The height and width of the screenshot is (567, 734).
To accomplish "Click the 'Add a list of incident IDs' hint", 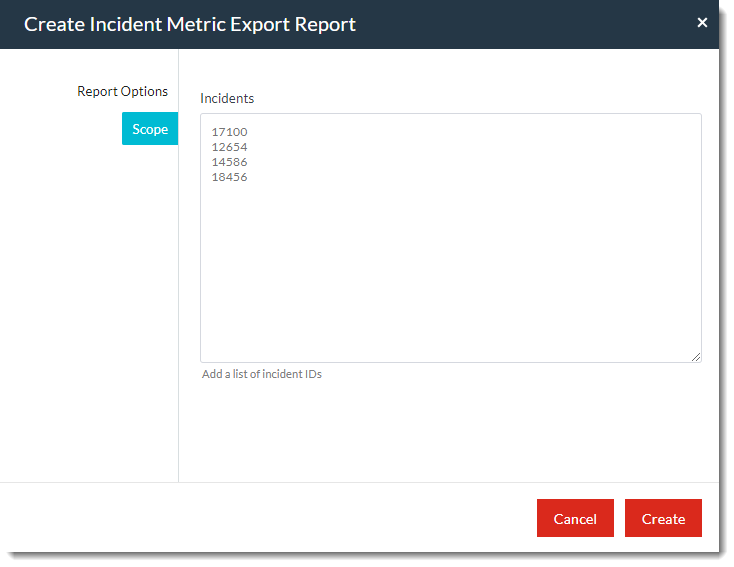I will (262, 374).
